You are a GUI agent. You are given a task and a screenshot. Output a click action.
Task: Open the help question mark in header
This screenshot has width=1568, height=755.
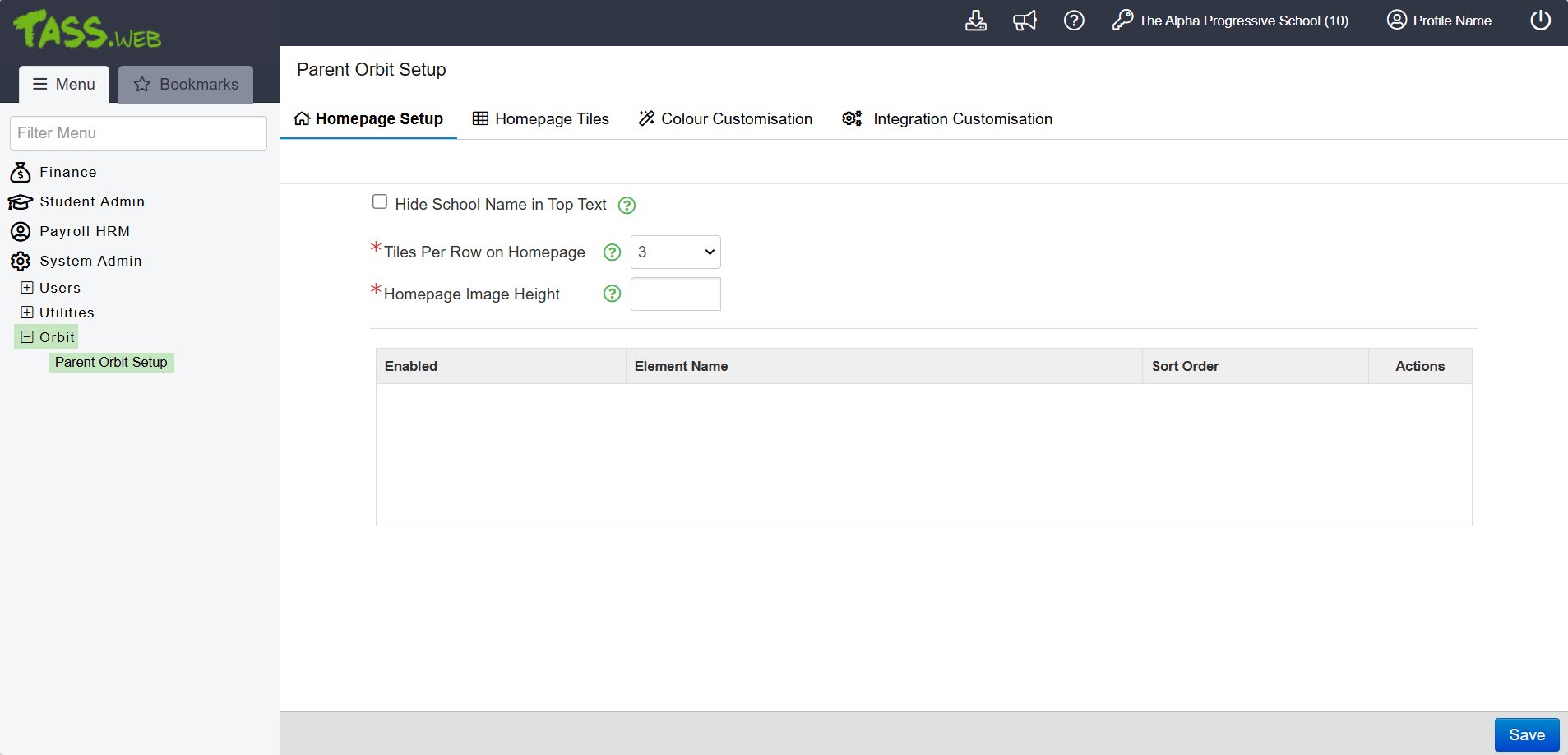coord(1074,21)
